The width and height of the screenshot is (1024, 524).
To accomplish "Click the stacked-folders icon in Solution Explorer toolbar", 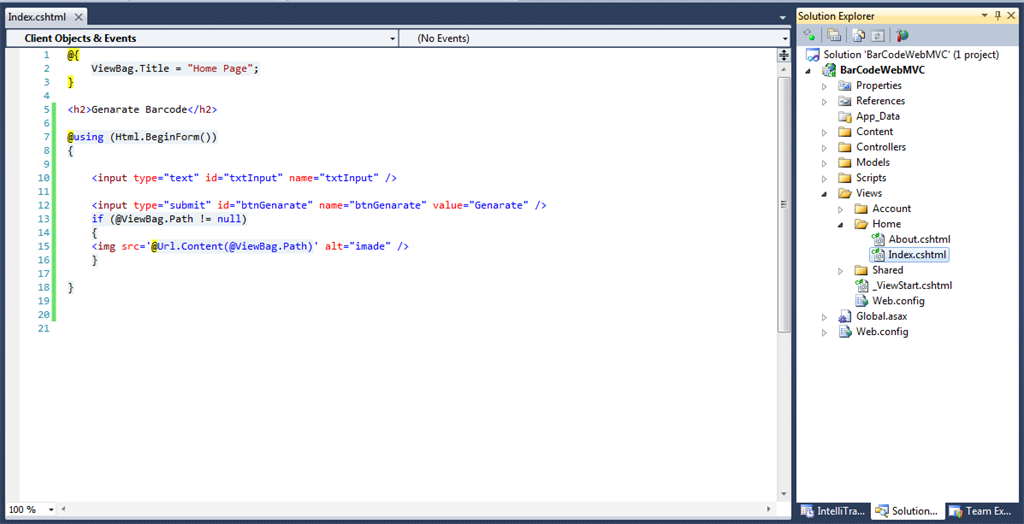I will pyautogui.click(x=834, y=35).
